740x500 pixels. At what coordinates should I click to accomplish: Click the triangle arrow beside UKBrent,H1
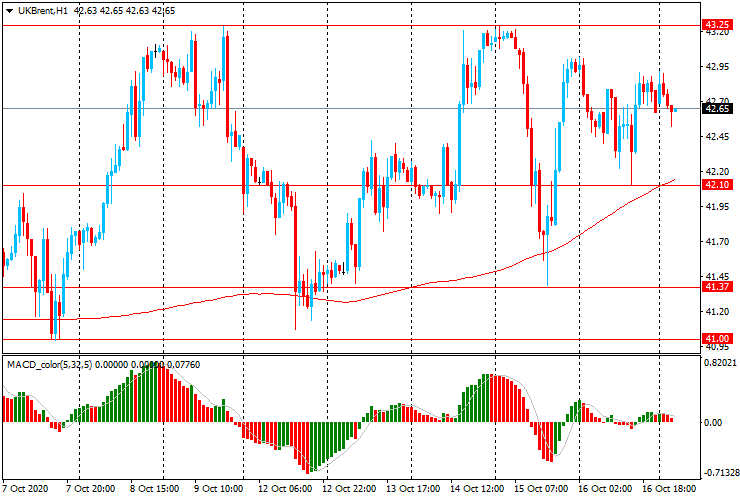coord(9,10)
